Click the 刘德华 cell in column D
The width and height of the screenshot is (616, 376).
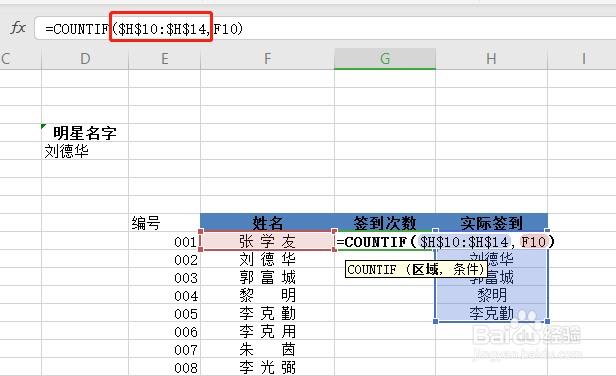[85, 151]
